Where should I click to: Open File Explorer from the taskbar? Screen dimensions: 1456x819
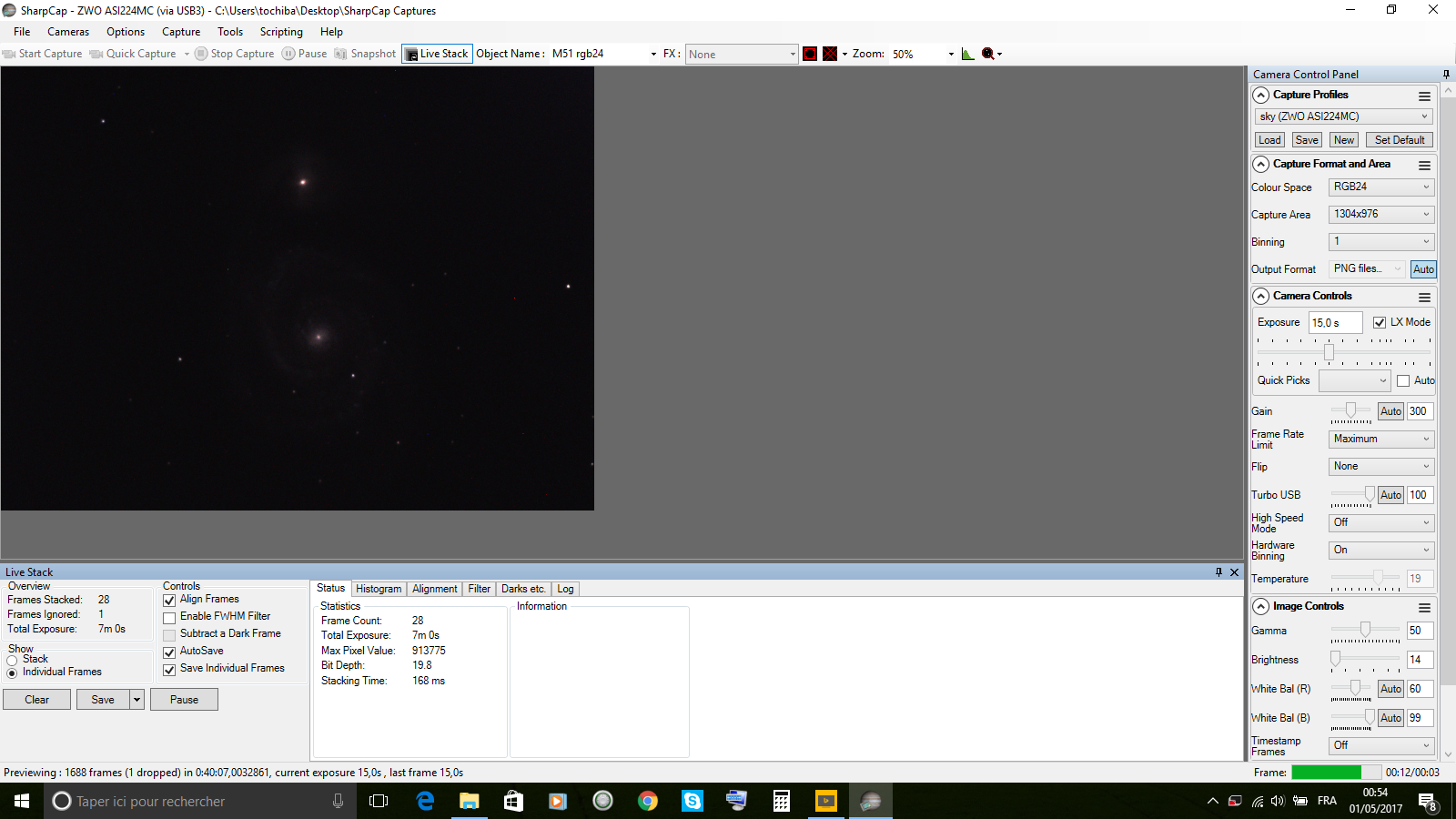pos(469,801)
